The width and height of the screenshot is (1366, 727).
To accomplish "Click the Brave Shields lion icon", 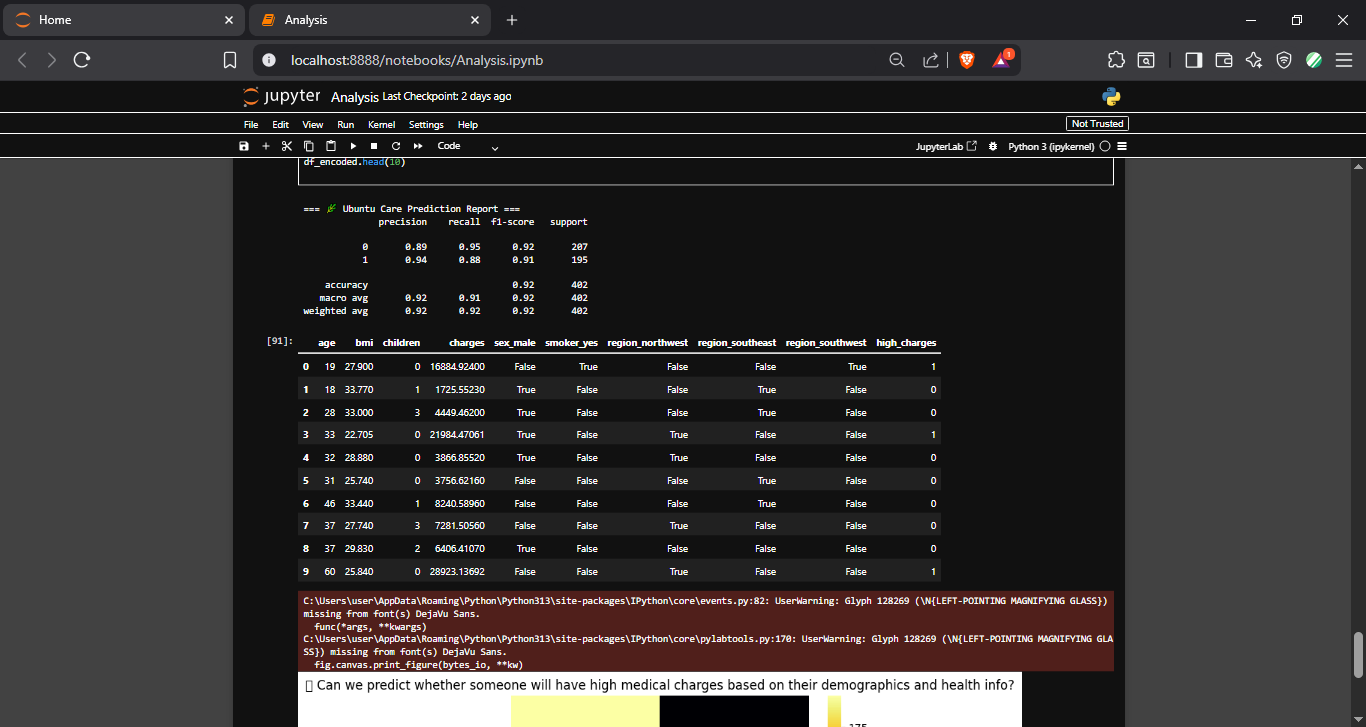I will coord(966,60).
